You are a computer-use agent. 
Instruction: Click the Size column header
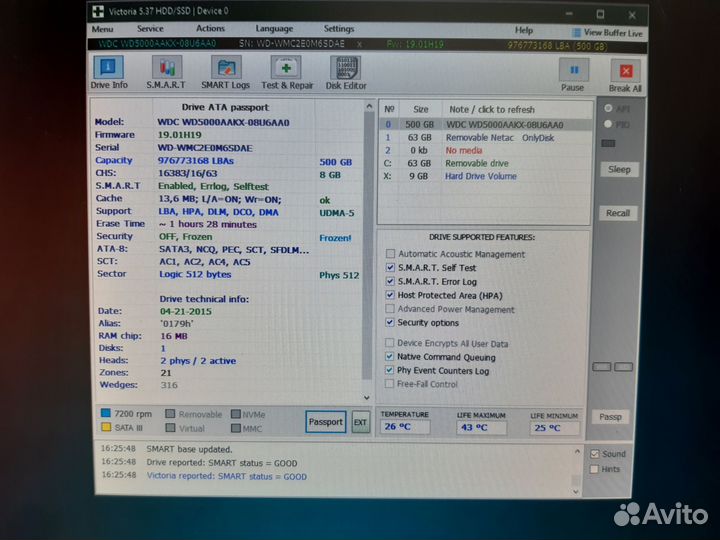point(421,109)
